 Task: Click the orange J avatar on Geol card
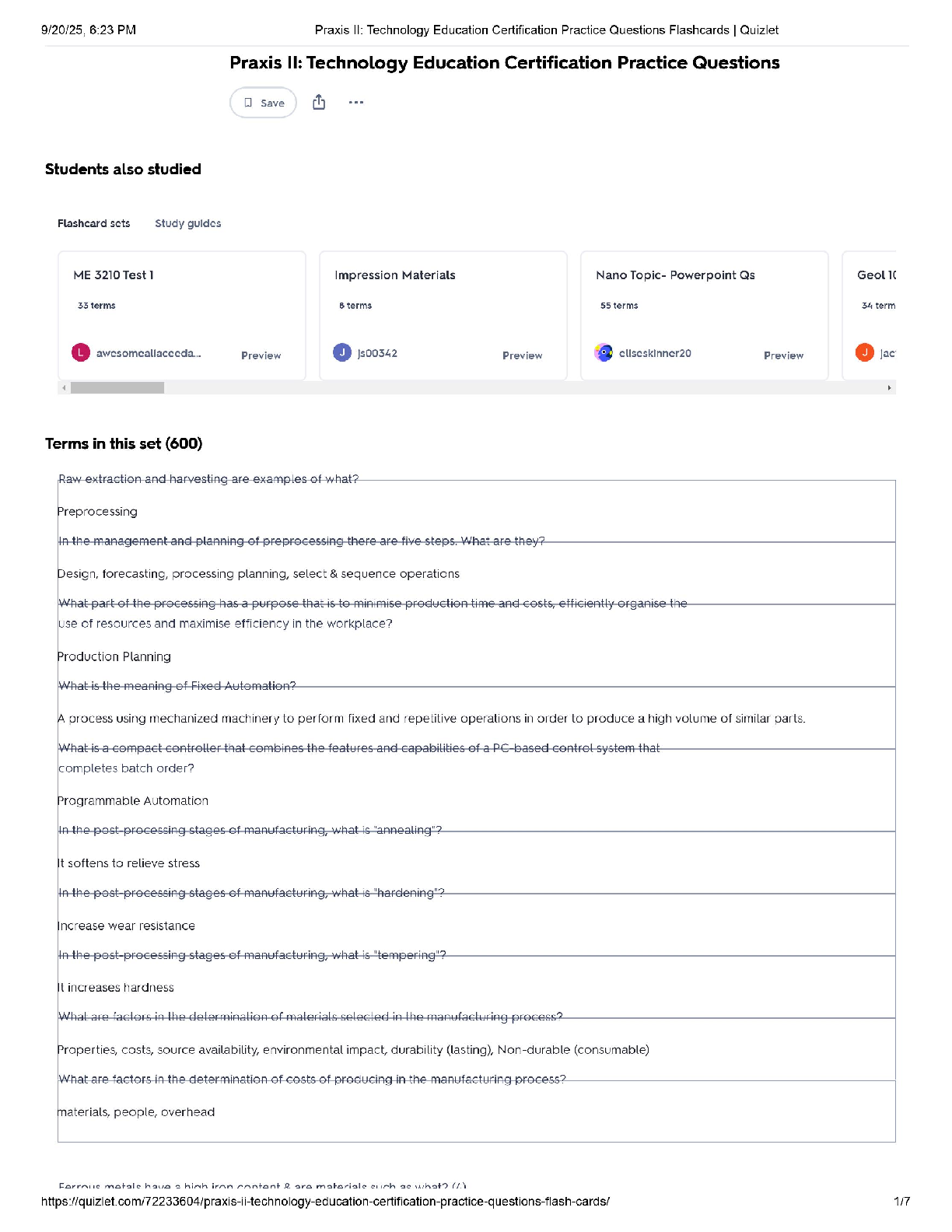865,353
